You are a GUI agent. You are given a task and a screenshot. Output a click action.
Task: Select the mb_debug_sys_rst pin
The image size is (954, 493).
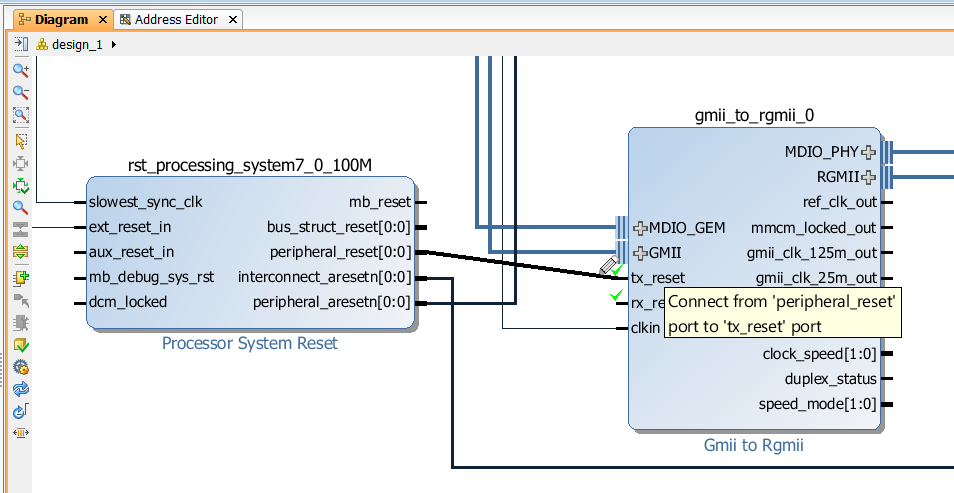coord(151,278)
